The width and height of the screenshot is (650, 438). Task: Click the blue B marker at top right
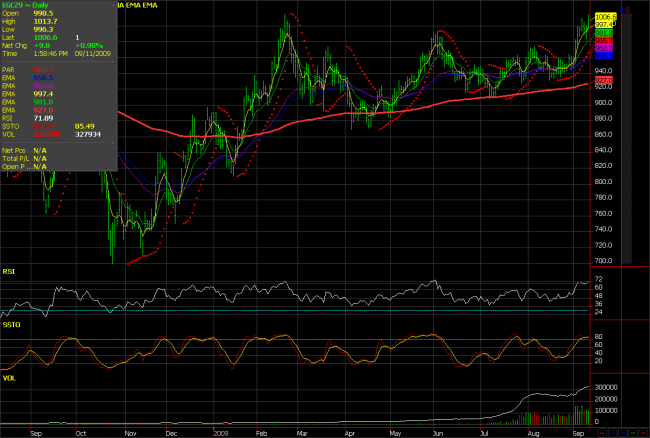pos(623,10)
